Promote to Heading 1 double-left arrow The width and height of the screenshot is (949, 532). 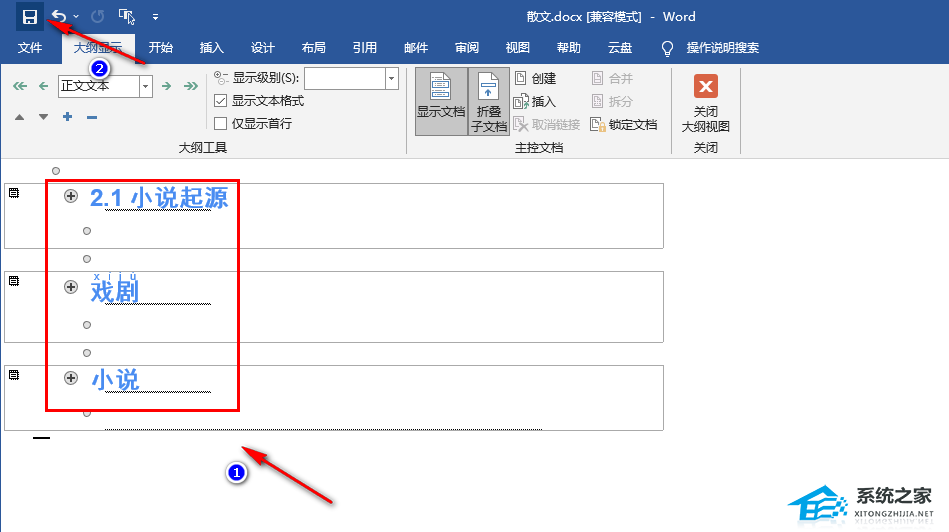pos(20,86)
